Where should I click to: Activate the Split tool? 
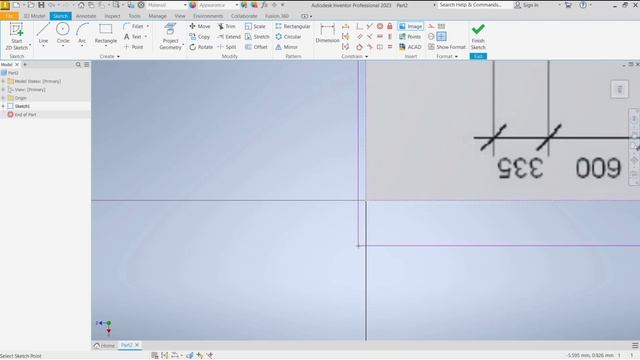tap(227, 47)
